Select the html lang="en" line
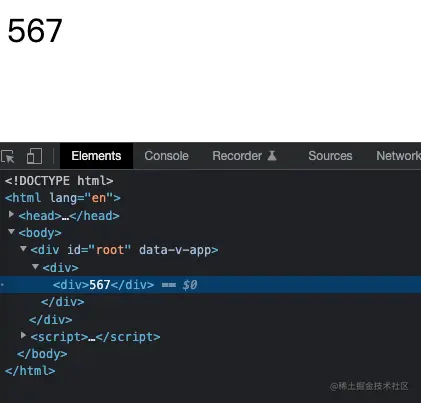 [x=63, y=198]
